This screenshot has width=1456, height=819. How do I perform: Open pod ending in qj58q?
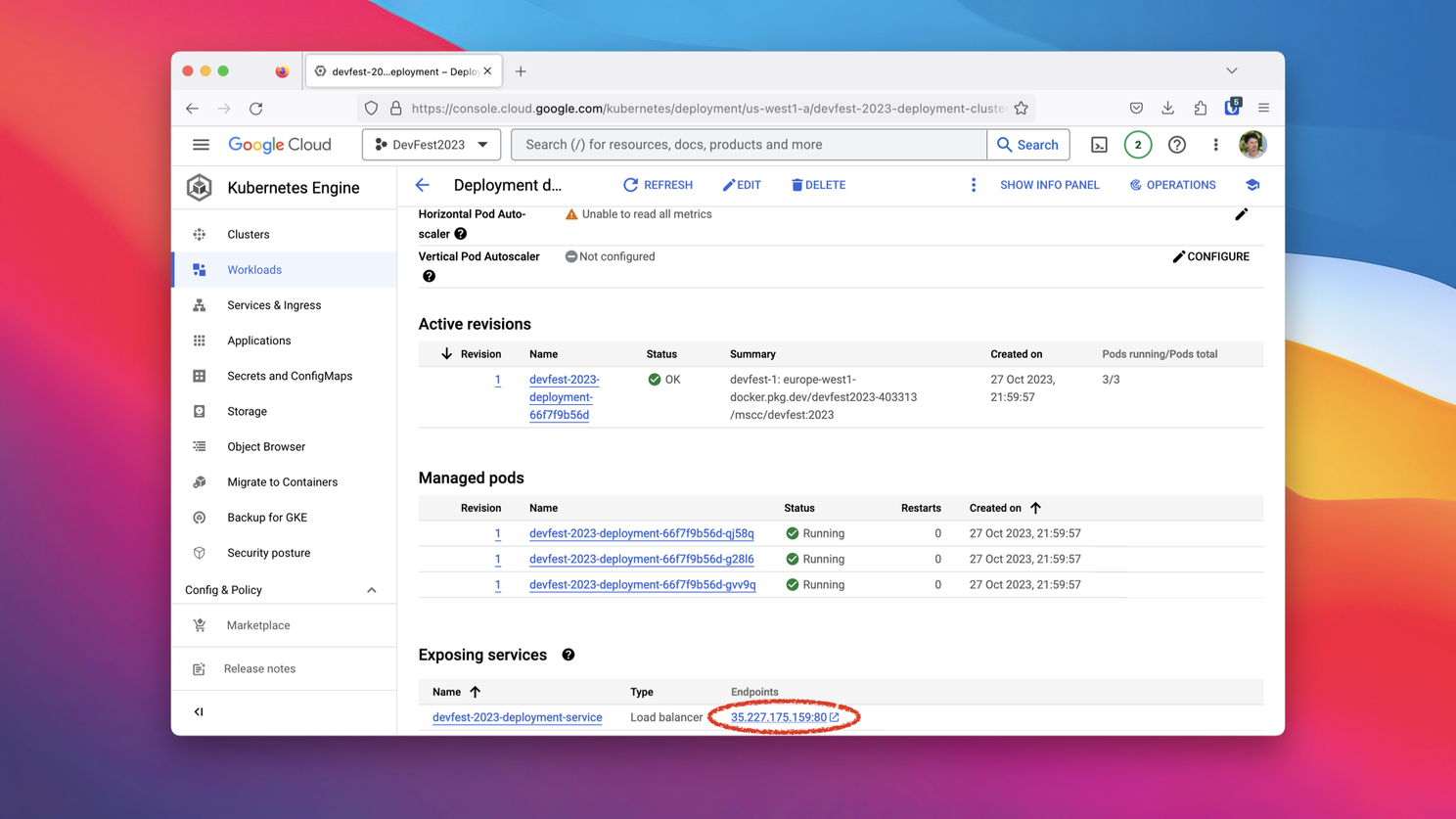[x=642, y=533]
